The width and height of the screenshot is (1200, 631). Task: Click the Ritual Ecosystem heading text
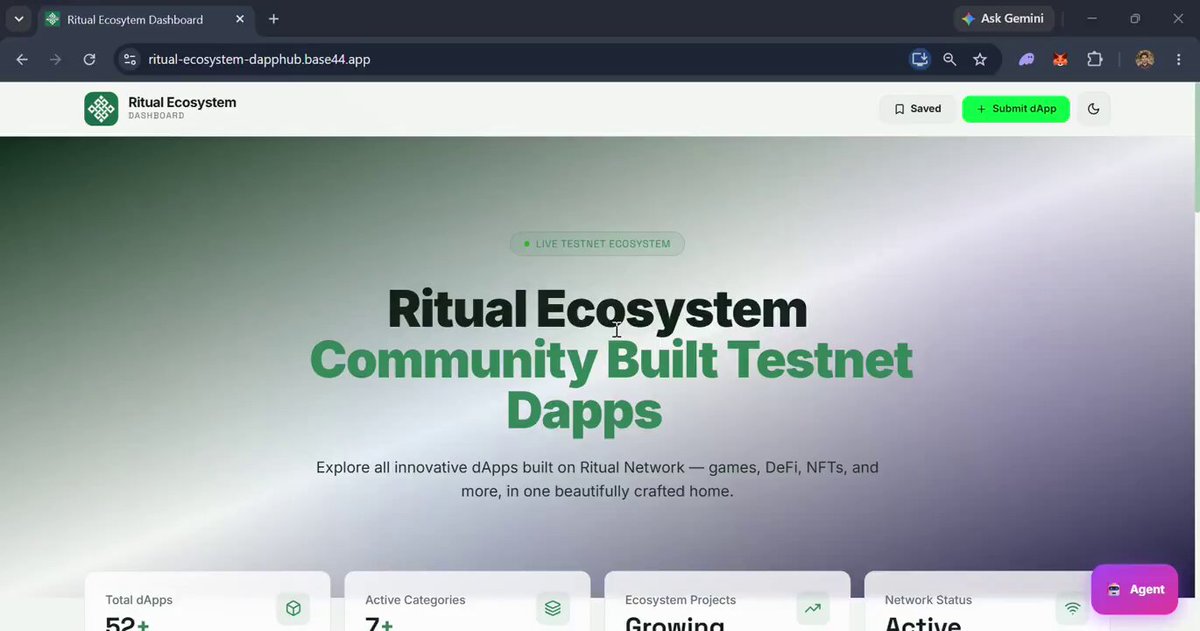(597, 309)
